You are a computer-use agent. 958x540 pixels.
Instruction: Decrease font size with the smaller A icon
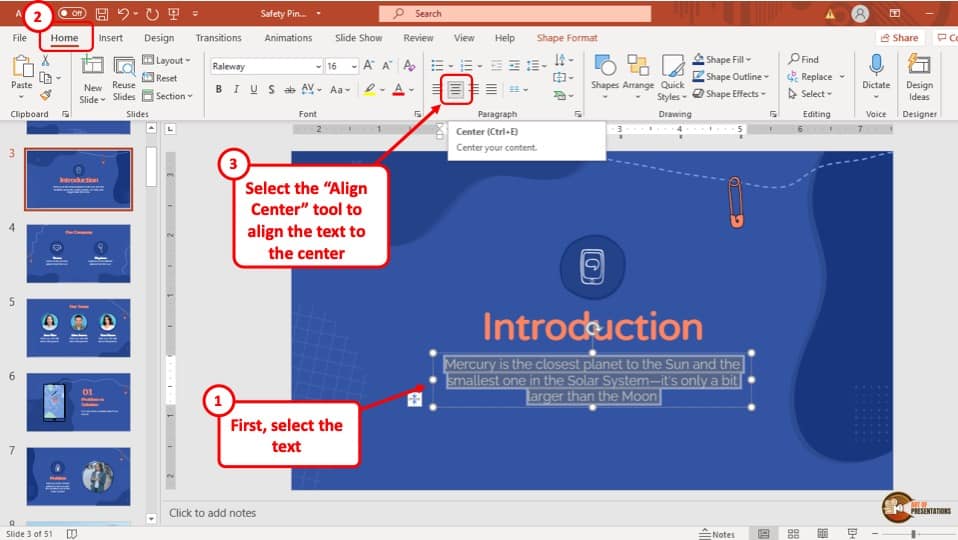pos(387,65)
